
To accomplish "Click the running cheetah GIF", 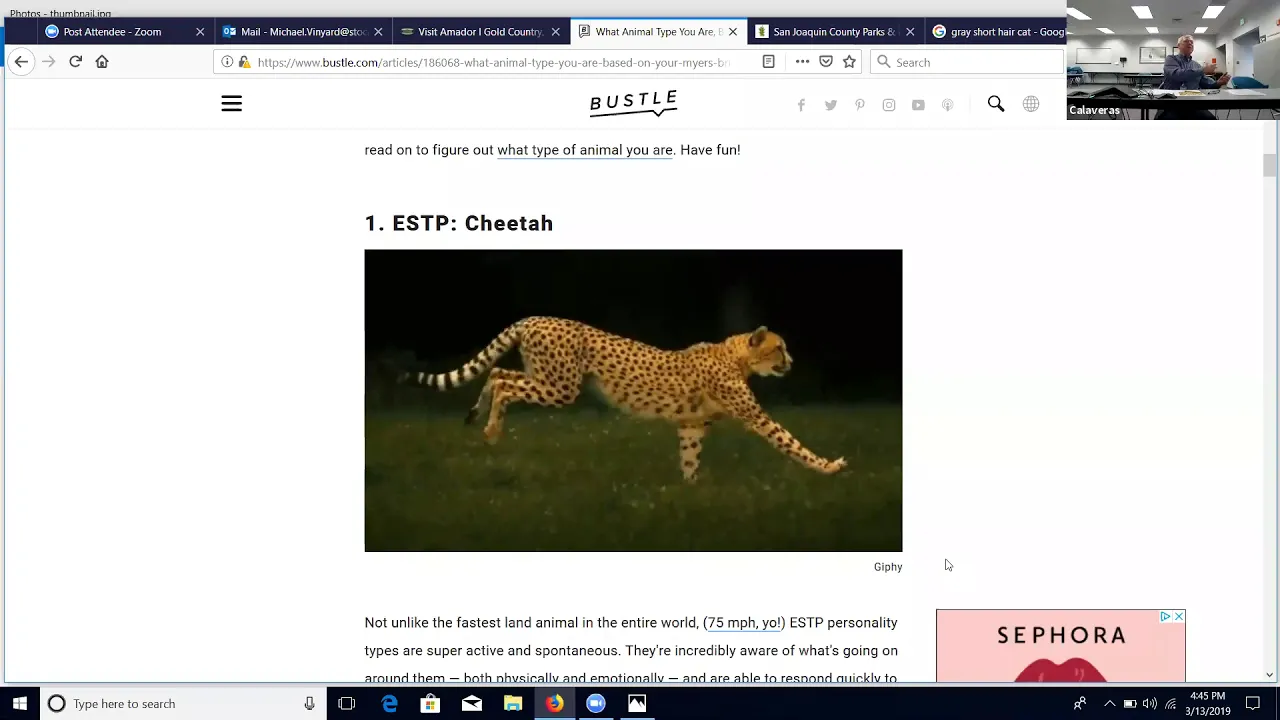I will 633,400.
